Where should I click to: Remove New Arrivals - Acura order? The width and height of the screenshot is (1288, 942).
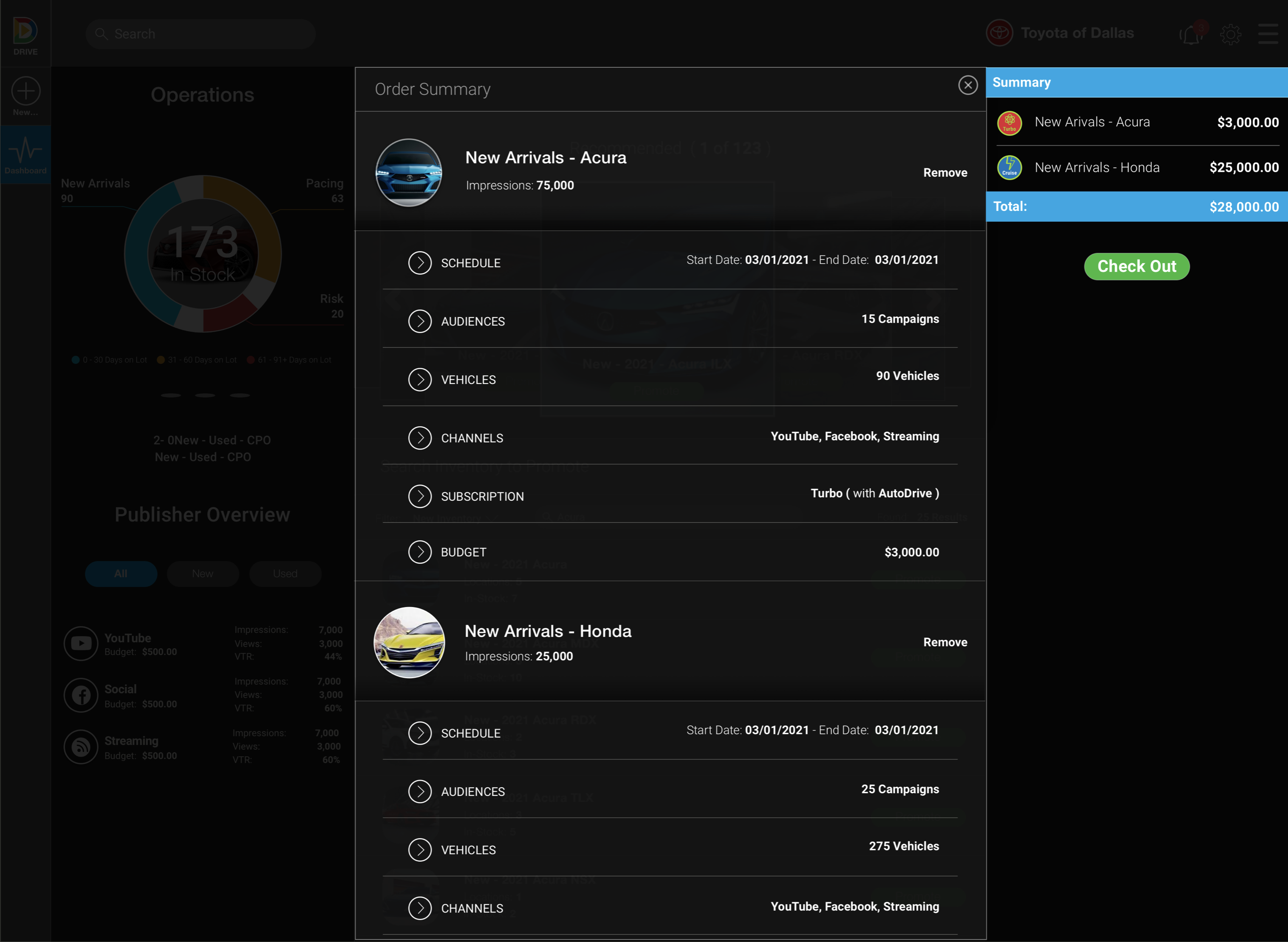pyautogui.click(x=945, y=173)
